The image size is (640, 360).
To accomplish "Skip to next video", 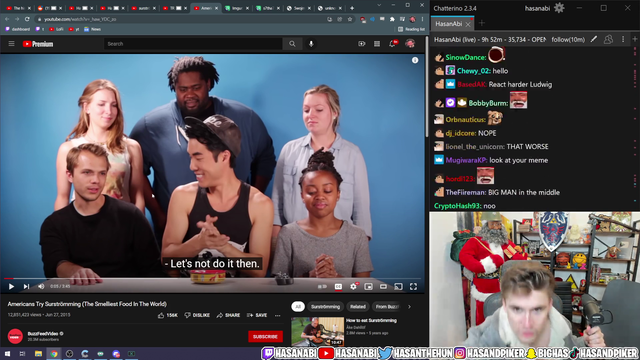I will (x=26, y=287).
